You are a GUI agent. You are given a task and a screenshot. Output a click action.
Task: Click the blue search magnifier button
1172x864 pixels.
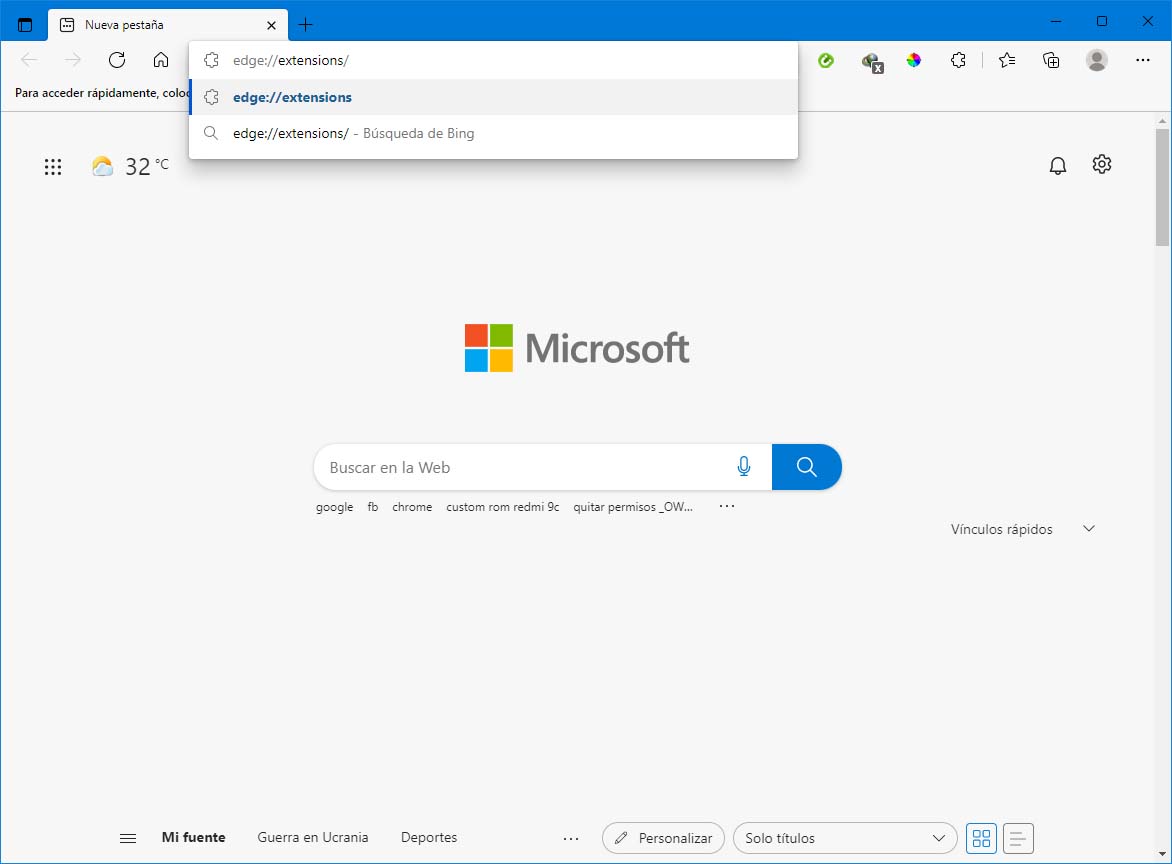(806, 467)
